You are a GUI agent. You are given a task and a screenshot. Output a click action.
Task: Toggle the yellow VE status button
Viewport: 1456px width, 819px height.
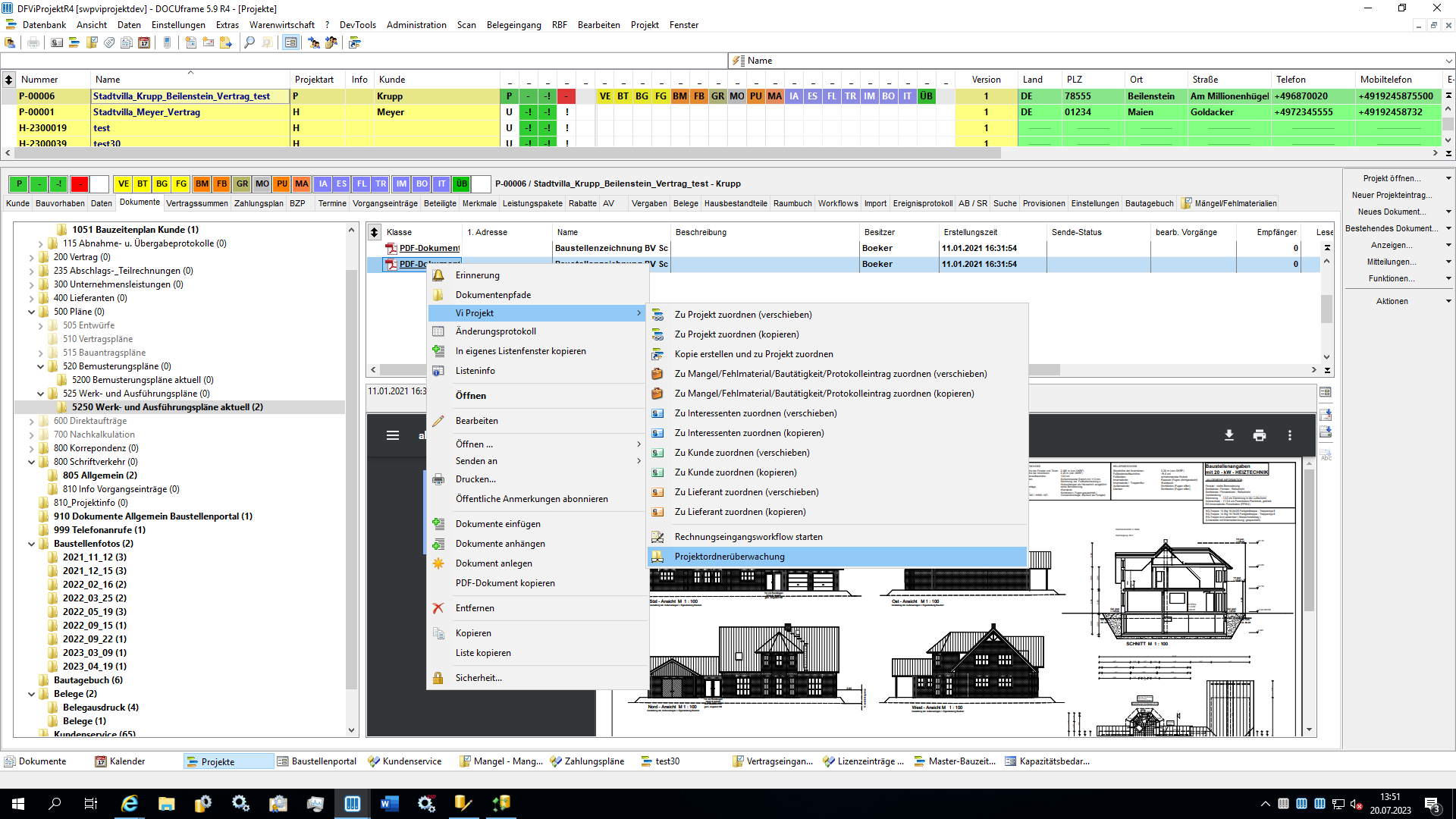click(x=123, y=184)
